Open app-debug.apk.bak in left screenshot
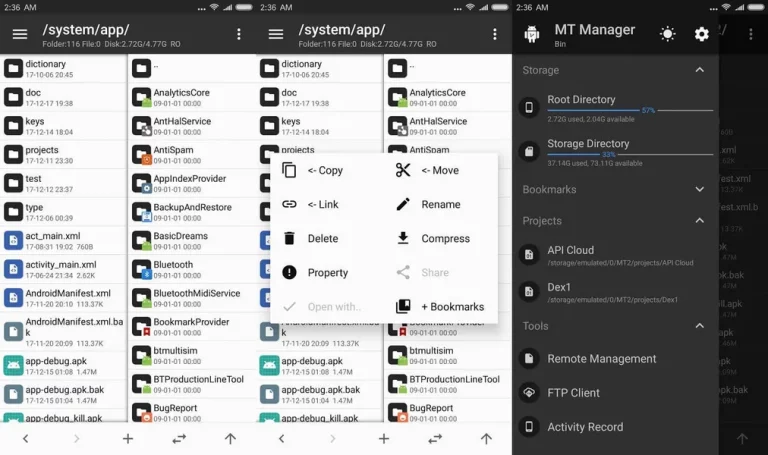Screen dimensions: 768x455 click(64, 394)
